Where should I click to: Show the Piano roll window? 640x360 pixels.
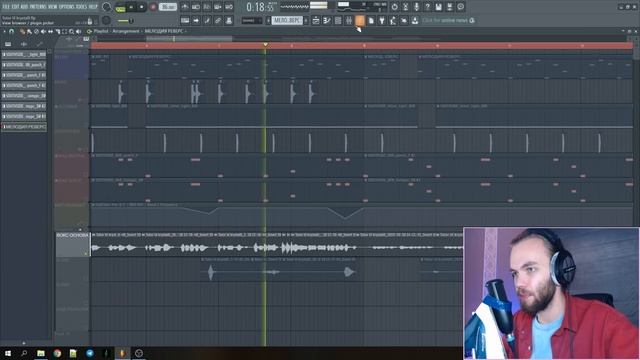pyautogui.click(x=327, y=20)
